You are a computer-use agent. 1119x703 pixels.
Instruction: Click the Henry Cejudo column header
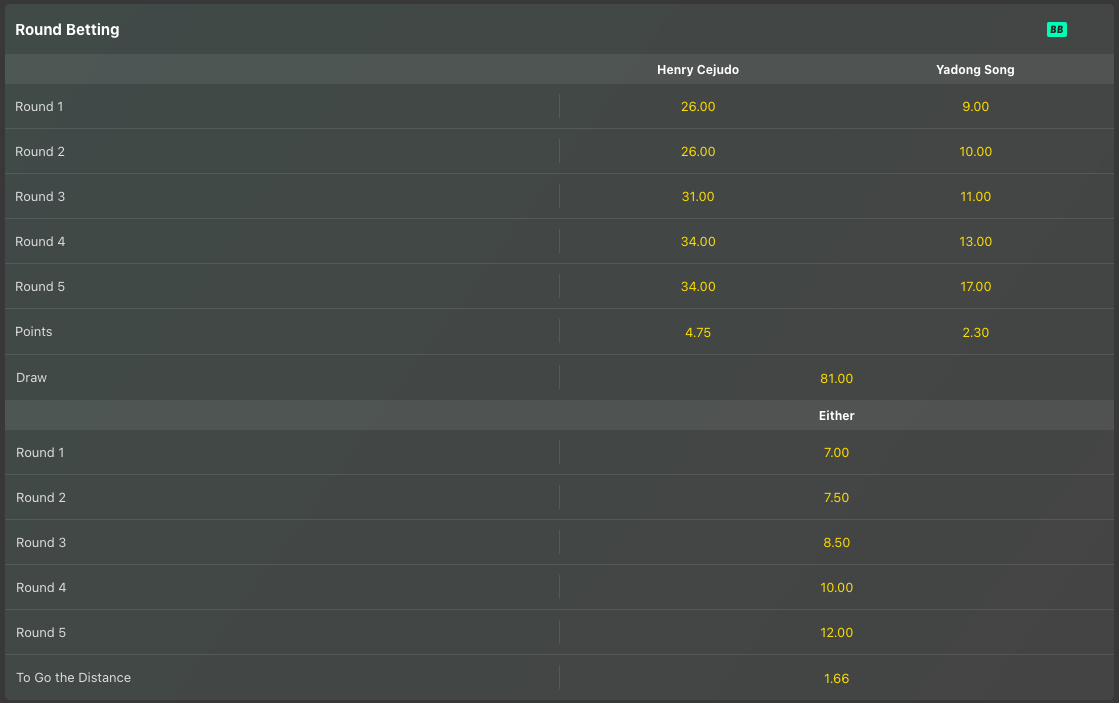(x=698, y=69)
